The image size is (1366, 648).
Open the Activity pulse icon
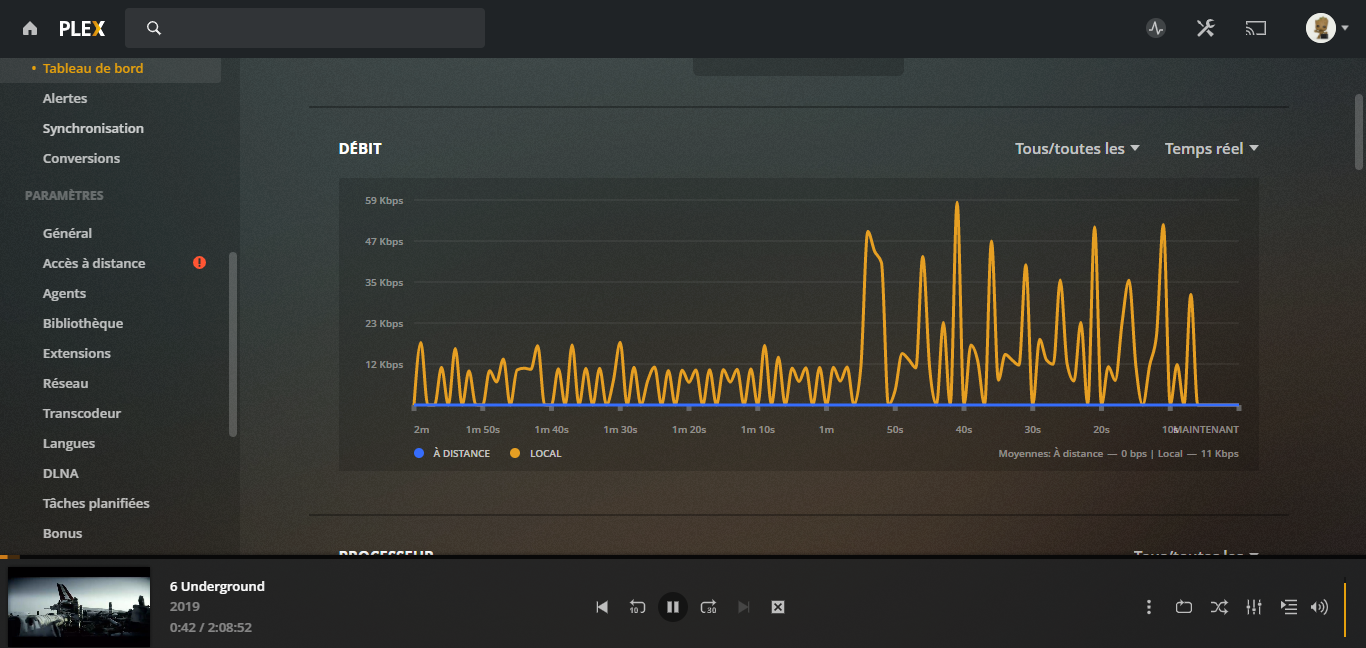point(1156,28)
